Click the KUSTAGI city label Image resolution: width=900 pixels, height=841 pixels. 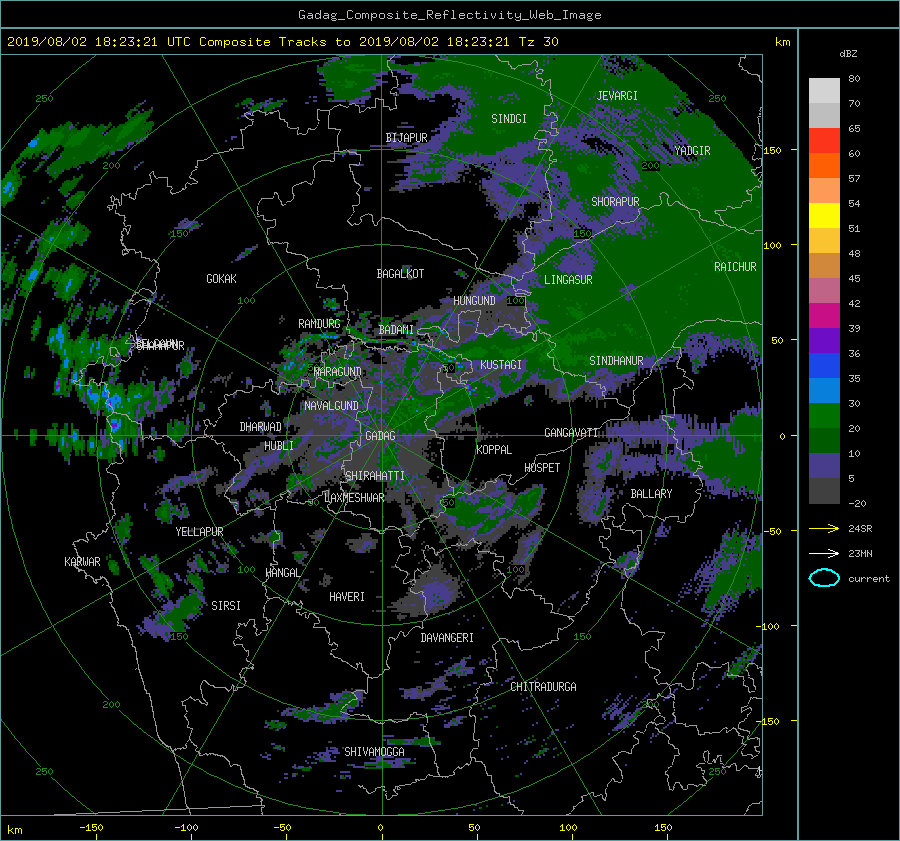click(x=501, y=365)
